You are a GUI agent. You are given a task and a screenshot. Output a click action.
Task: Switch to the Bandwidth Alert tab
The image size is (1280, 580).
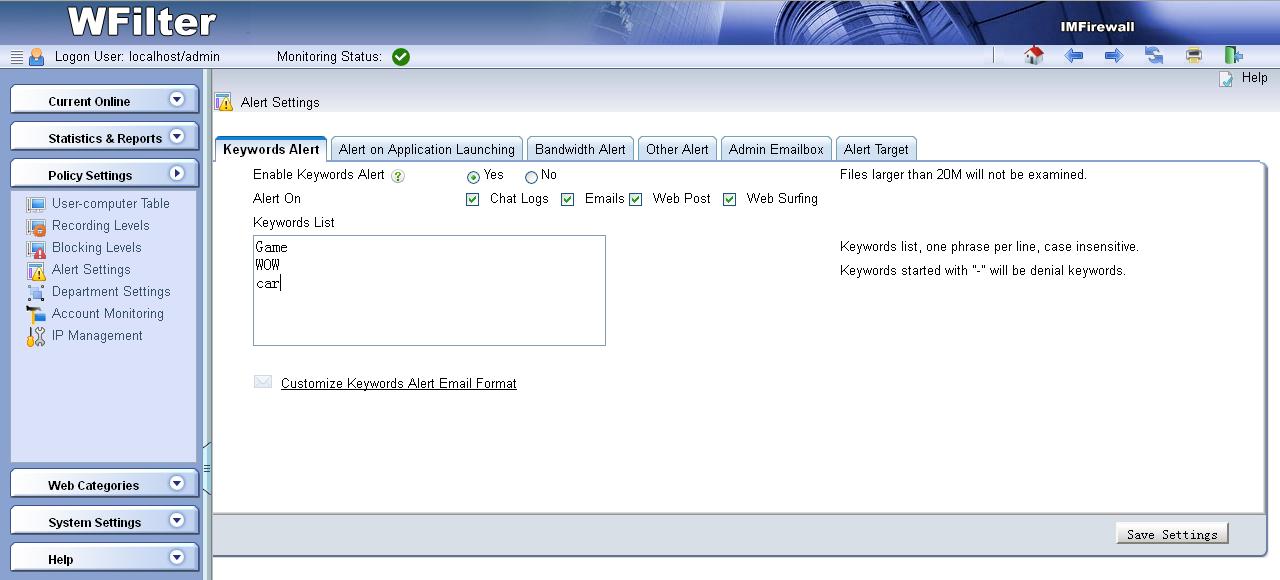point(580,149)
